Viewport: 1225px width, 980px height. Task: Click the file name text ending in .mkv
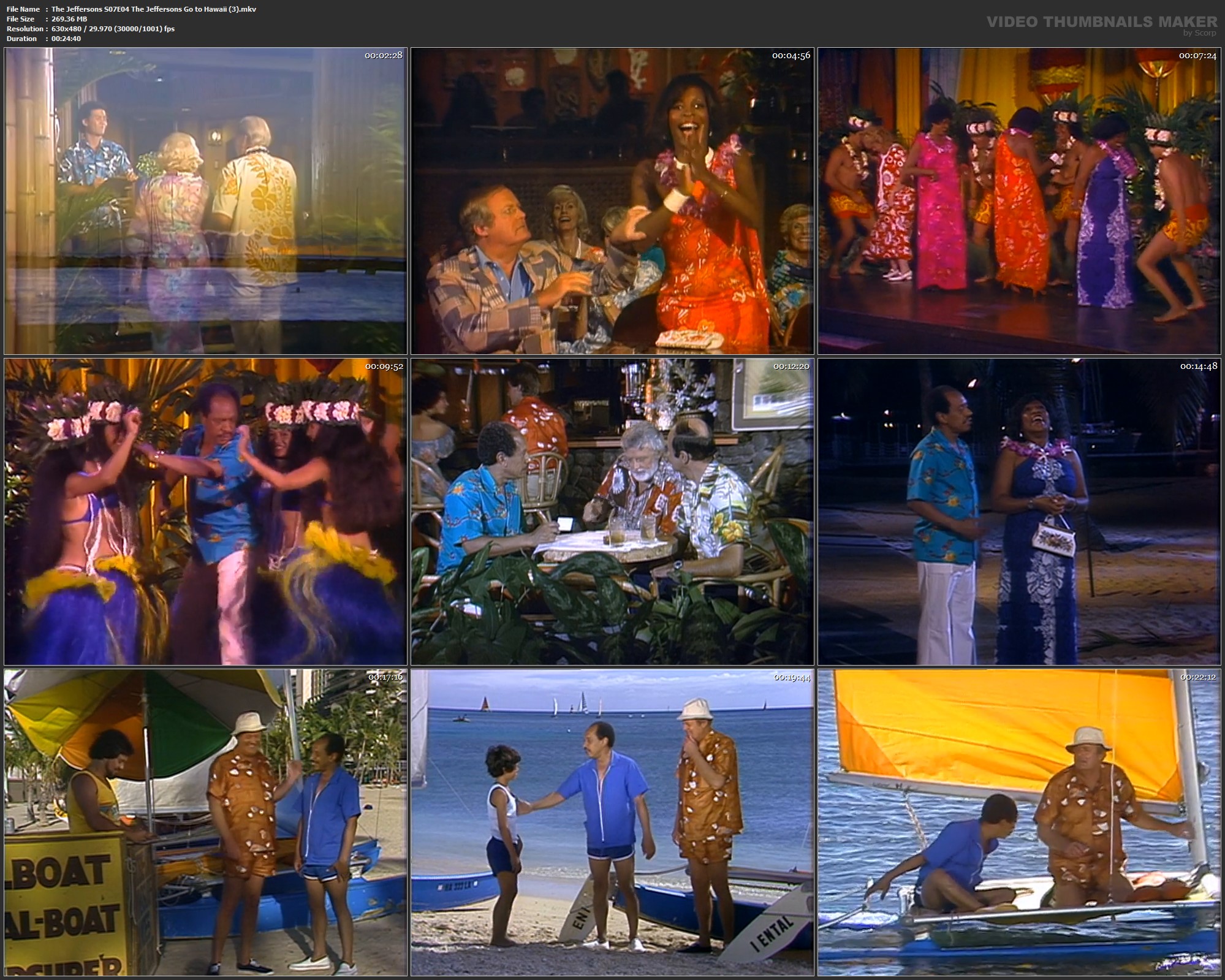(154, 9)
